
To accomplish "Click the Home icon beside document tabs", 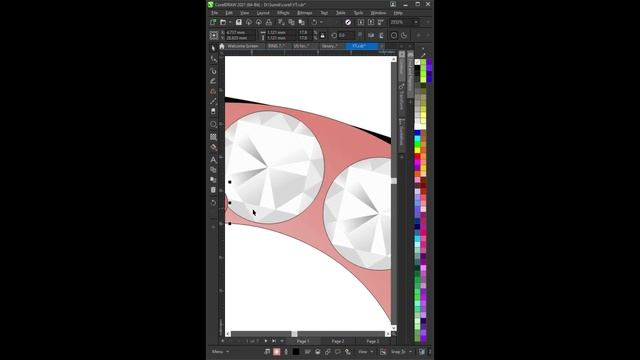I will coord(222,46).
